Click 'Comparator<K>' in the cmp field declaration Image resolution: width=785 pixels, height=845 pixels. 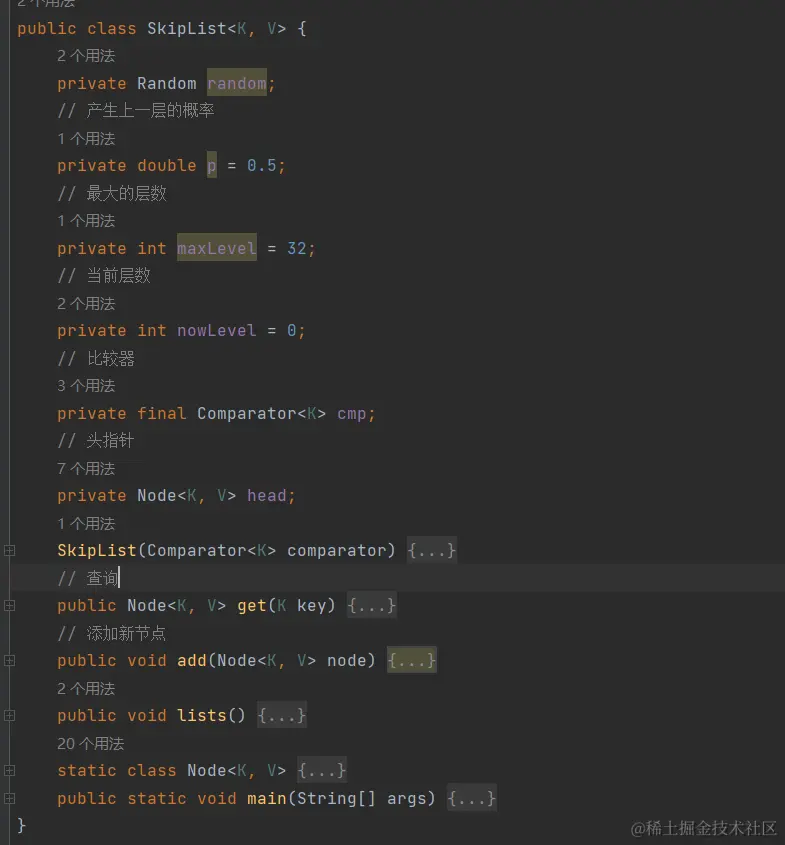point(261,413)
